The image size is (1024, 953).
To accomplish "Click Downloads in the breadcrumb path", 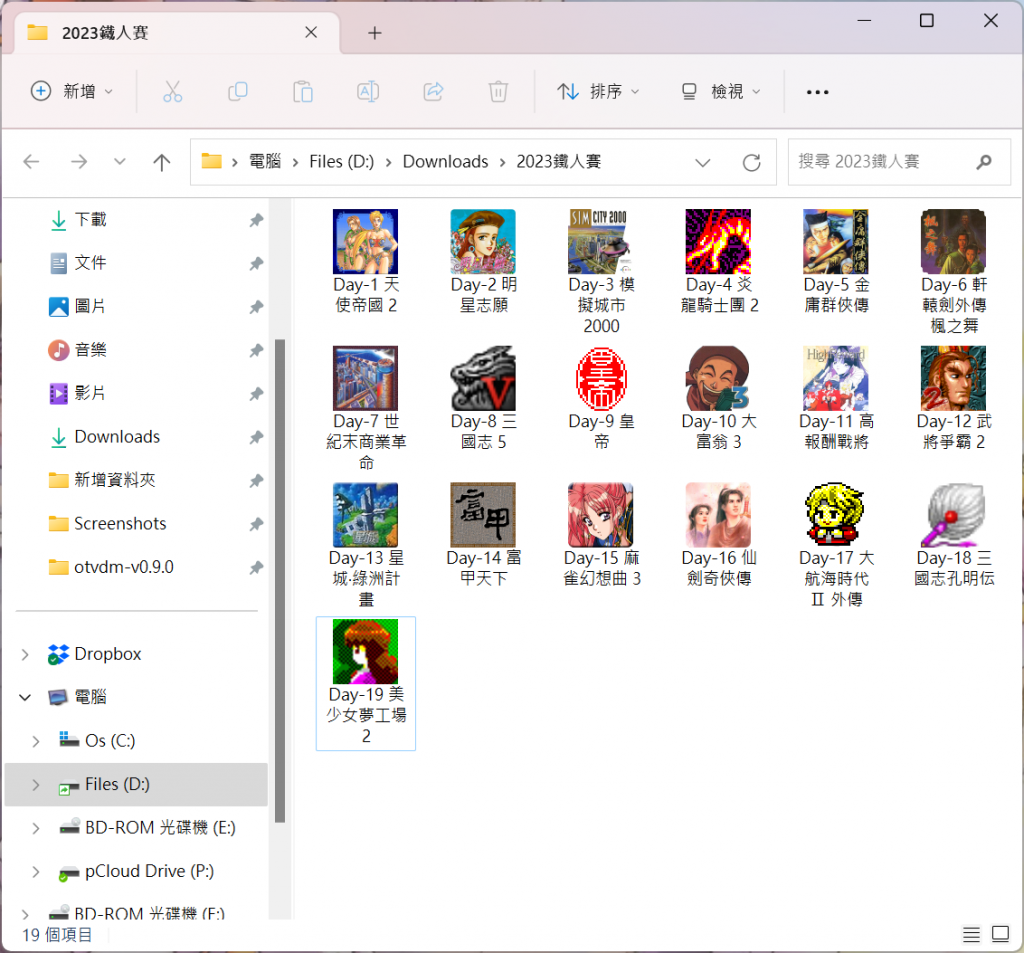I will tap(445, 161).
